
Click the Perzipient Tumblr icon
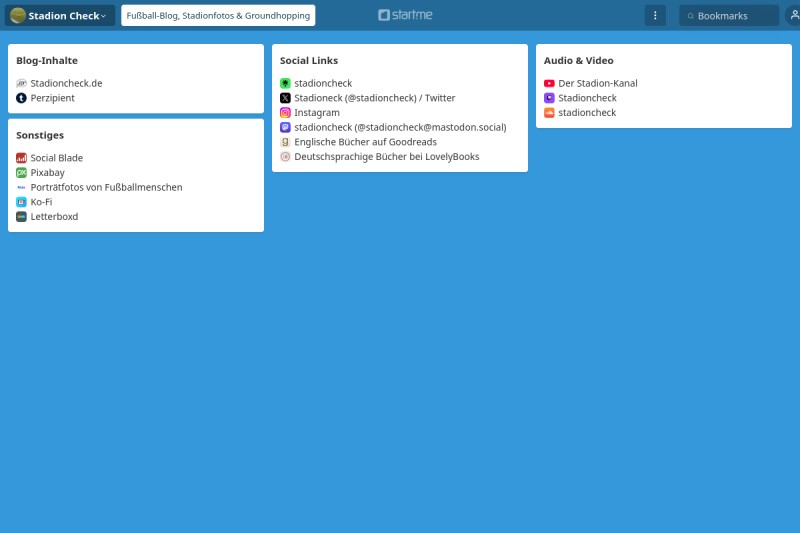[x=21, y=98]
